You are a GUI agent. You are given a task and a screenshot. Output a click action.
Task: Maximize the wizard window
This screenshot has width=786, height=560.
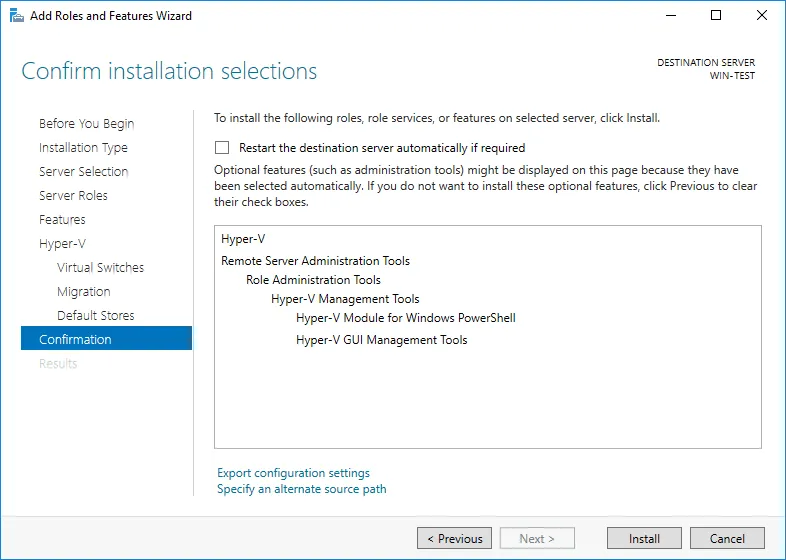(x=716, y=16)
